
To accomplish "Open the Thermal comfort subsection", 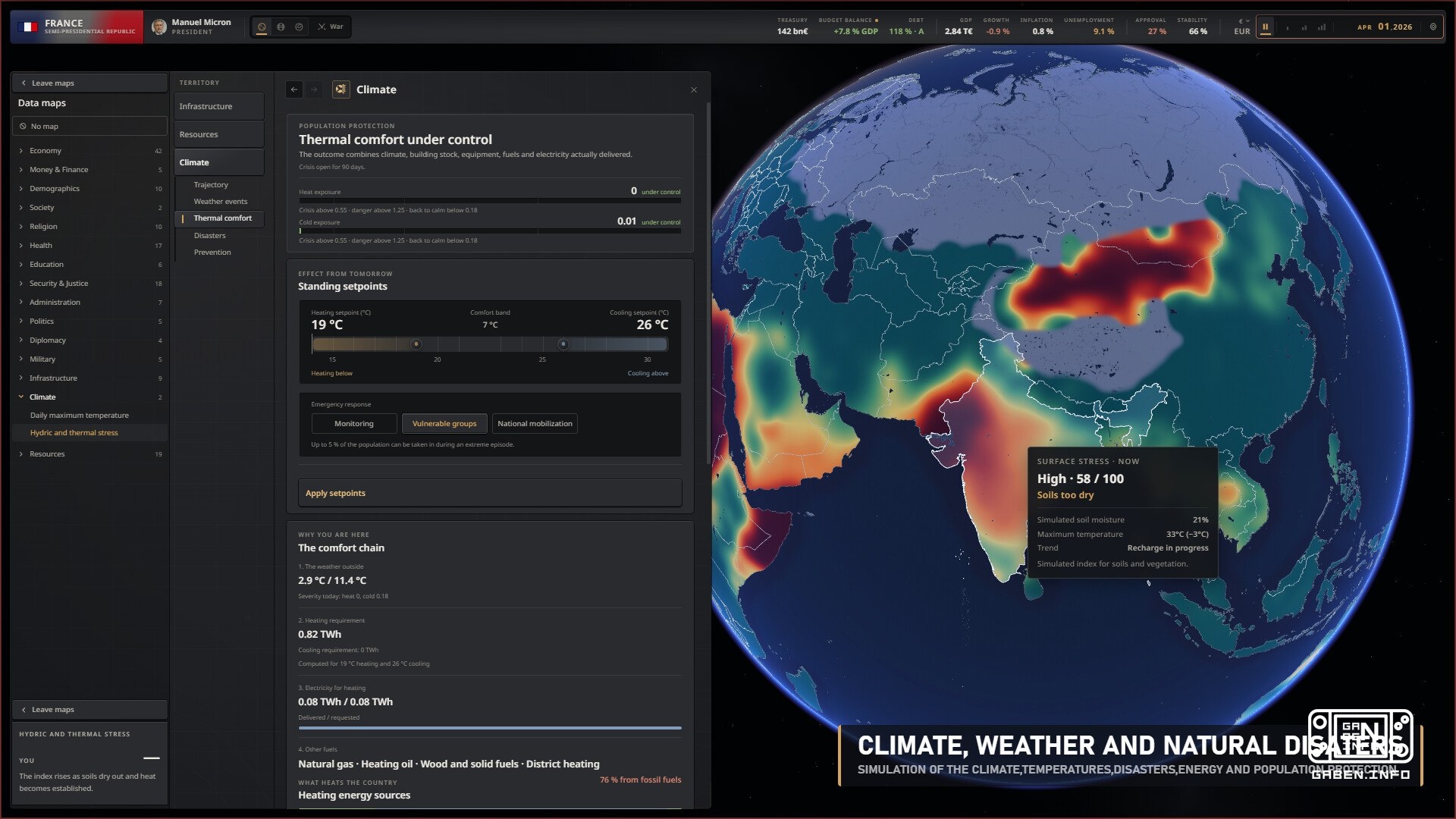I will (x=219, y=218).
